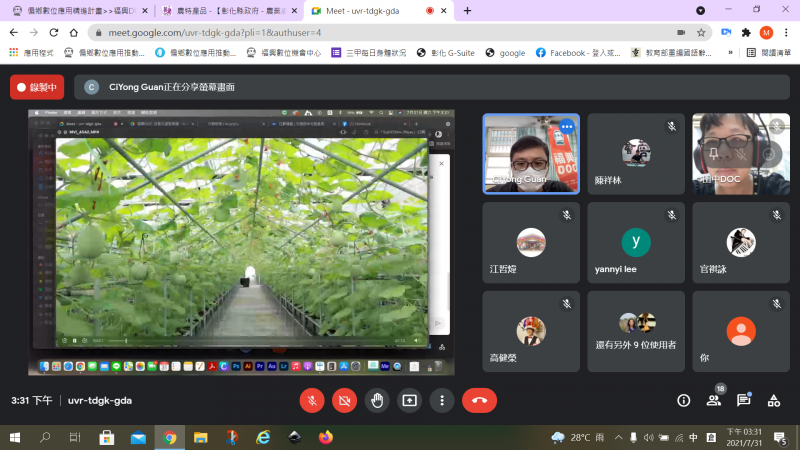Open a new browser tab
800x450 pixels.
click(x=467, y=11)
